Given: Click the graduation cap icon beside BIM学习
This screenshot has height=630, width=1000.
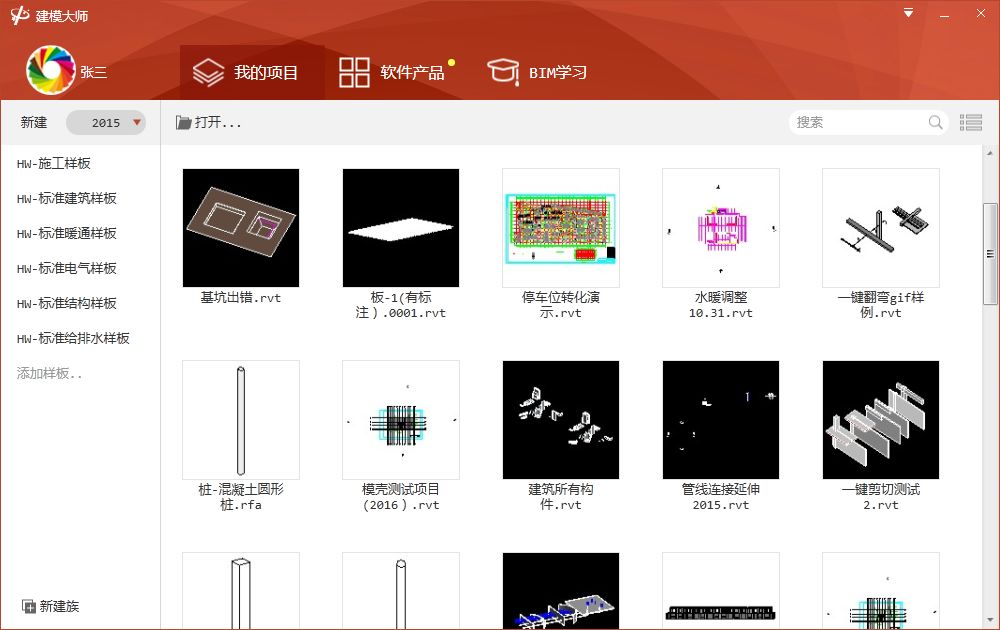Looking at the screenshot, I should point(503,71).
